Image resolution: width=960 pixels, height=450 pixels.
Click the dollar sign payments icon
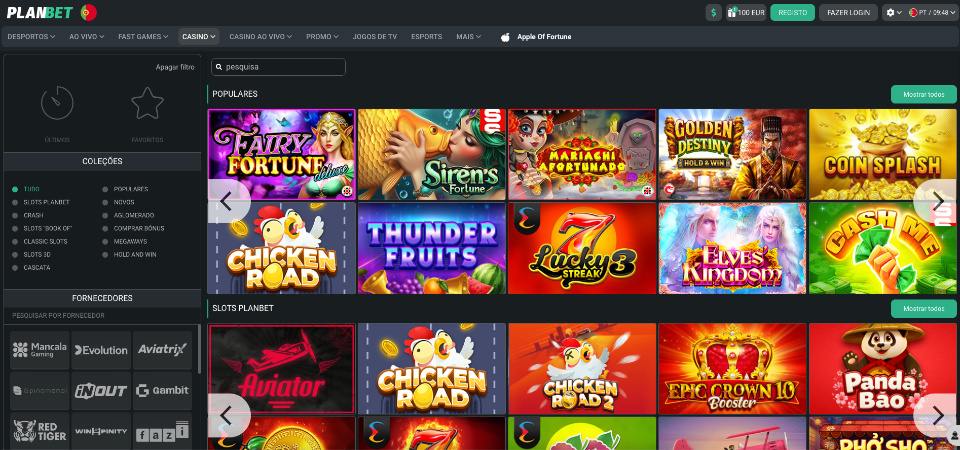tap(713, 12)
